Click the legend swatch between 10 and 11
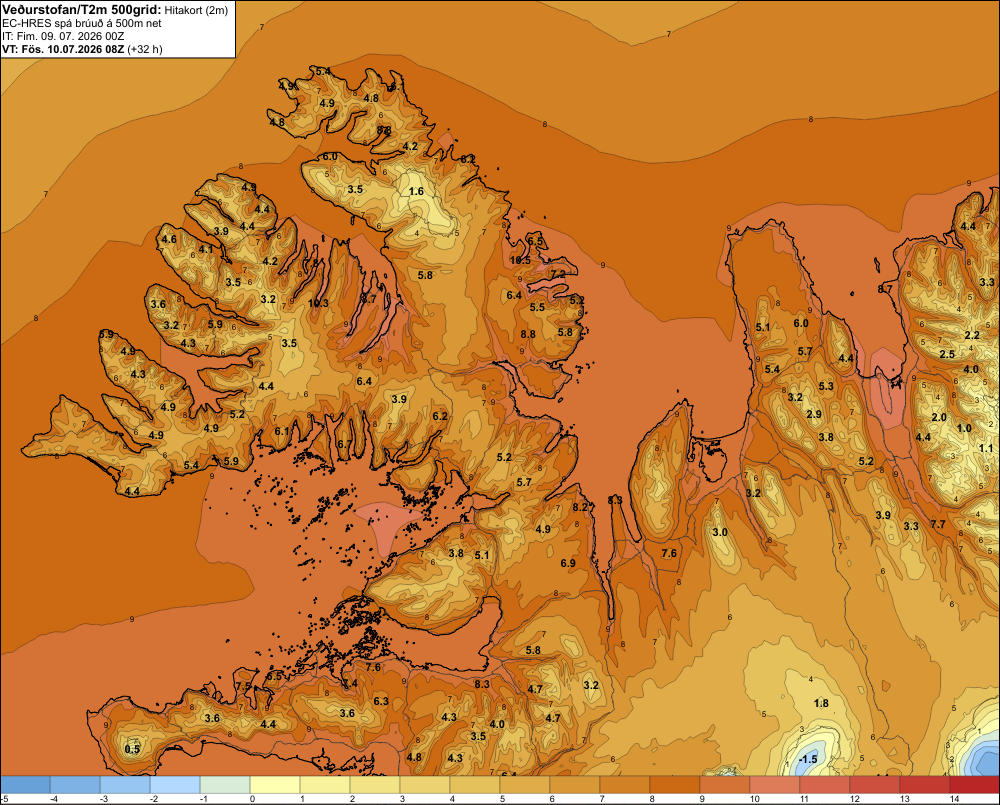Viewport: 1000px width, 805px height. (775, 785)
